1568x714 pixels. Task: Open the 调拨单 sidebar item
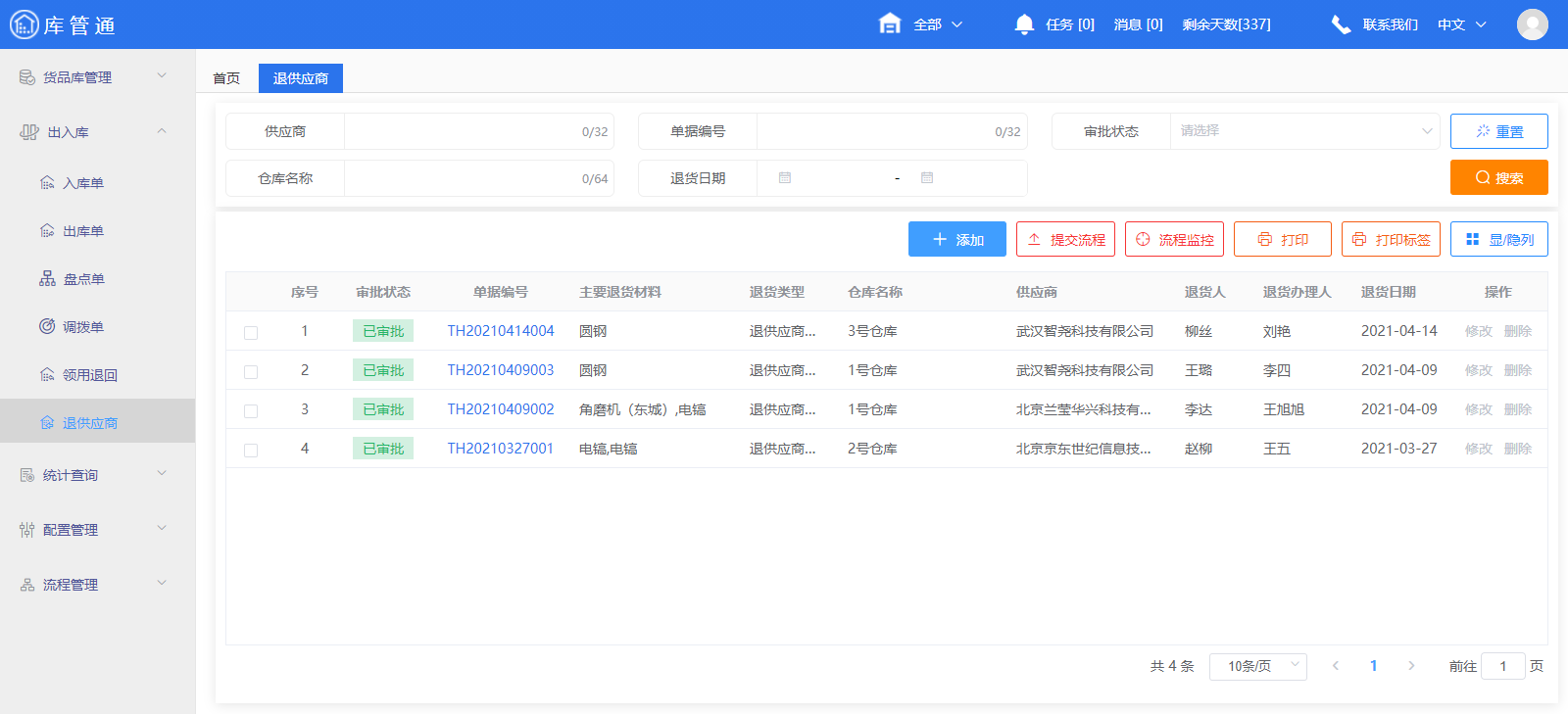point(83,327)
